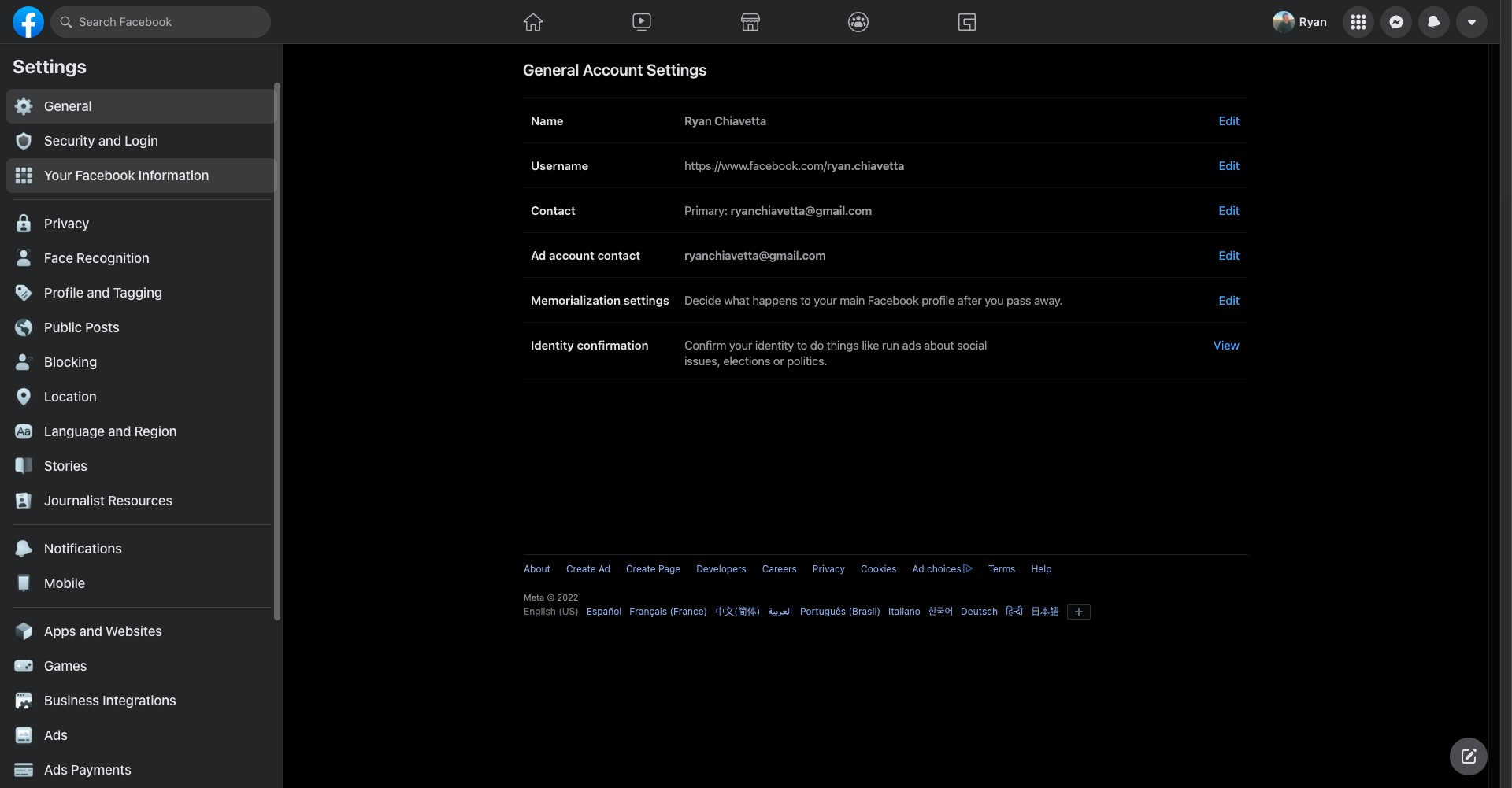The image size is (1512, 788).
Task: Click Ryan's profile avatar
Action: (x=1284, y=22)
